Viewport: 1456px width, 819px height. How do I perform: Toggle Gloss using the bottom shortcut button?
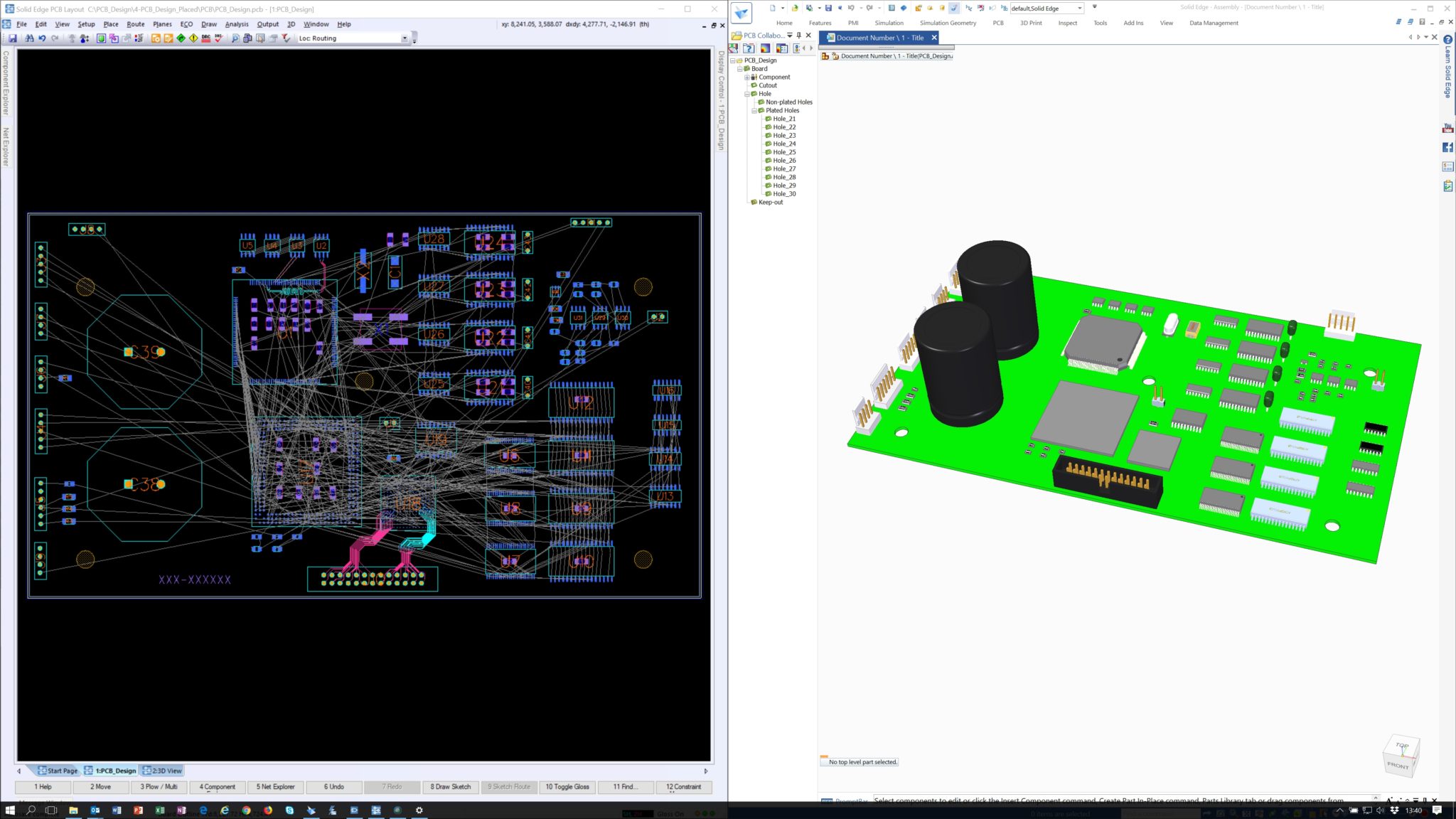pos(567,787)
